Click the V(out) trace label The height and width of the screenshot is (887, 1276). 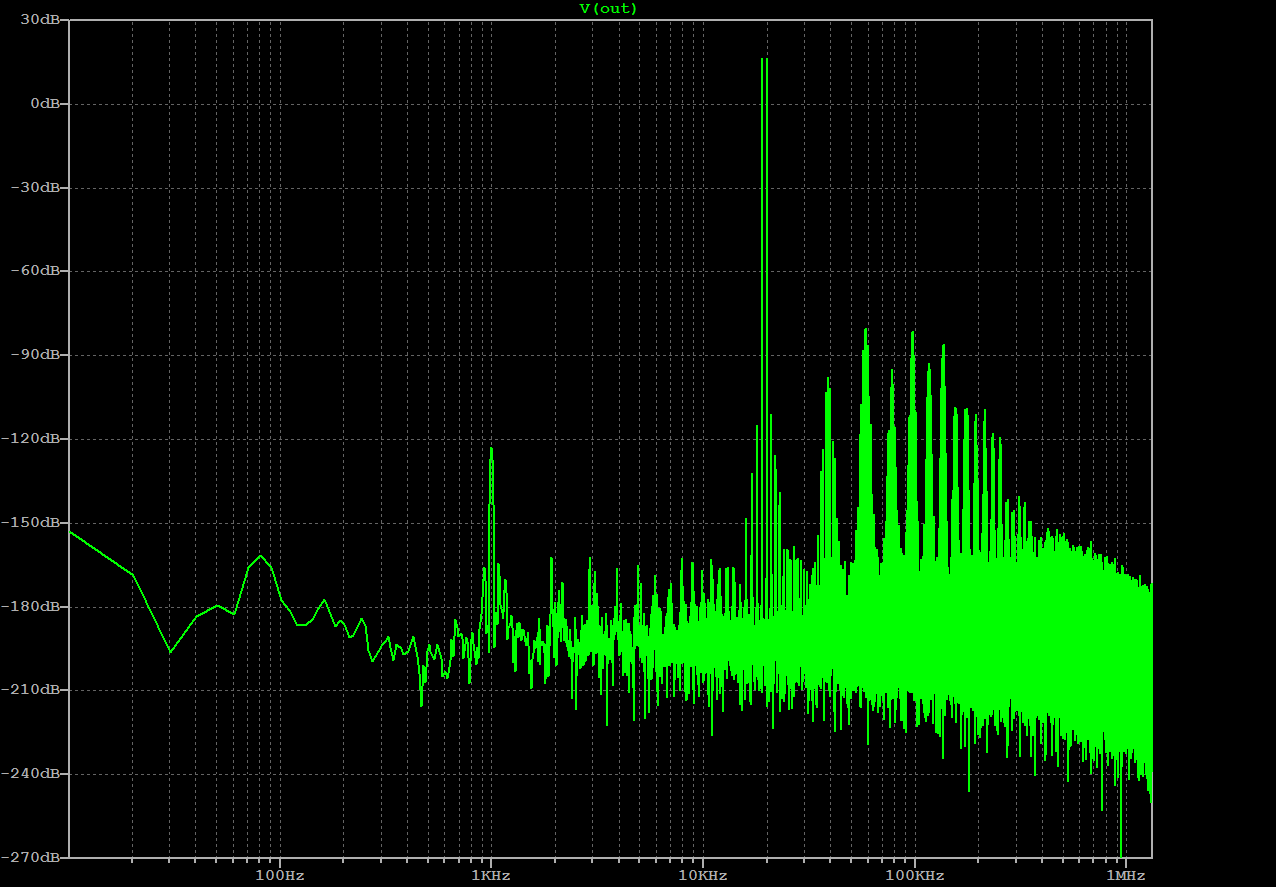608,8
